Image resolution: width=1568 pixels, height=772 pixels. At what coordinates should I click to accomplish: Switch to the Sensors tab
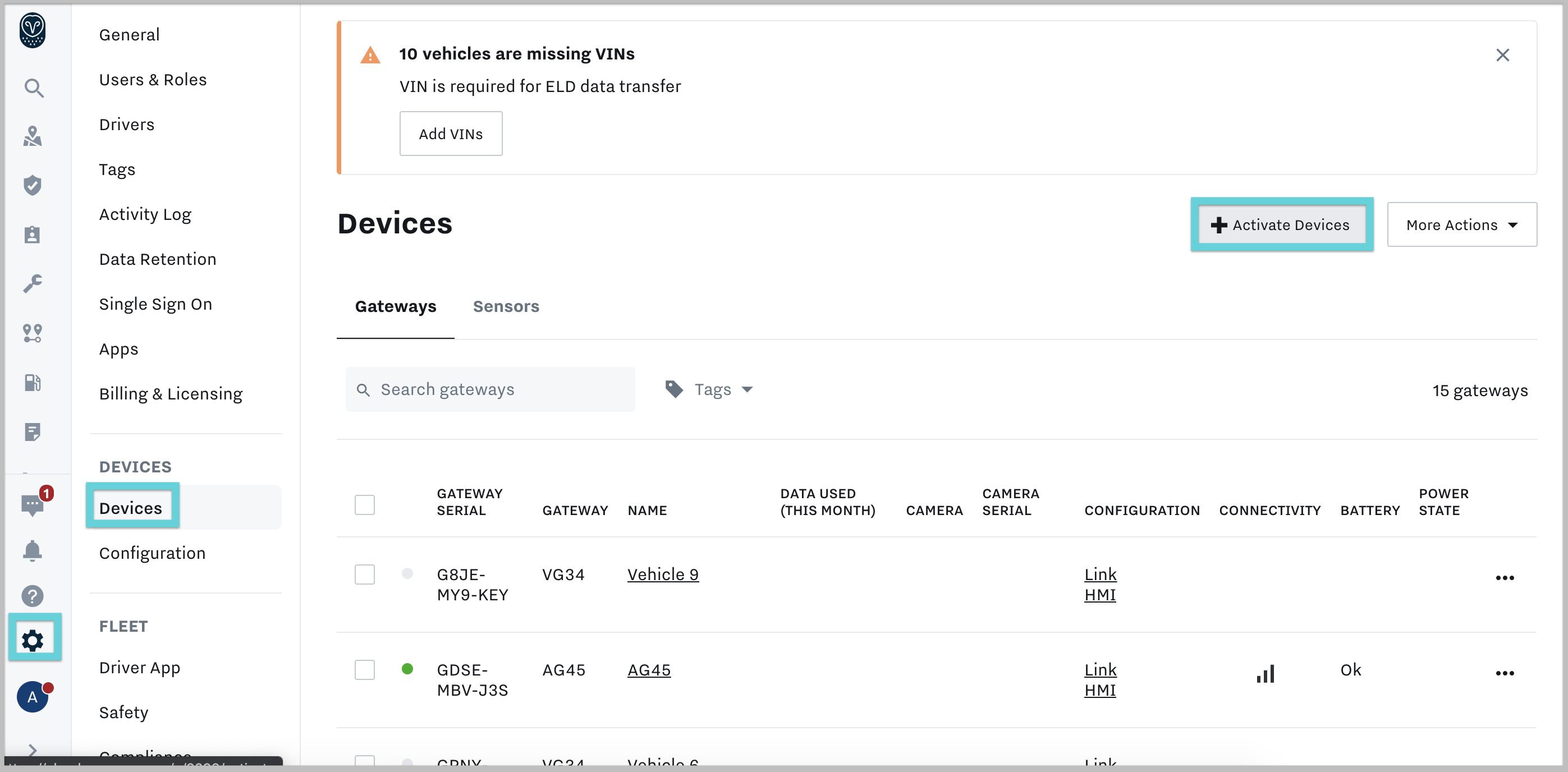coord(506,306)
